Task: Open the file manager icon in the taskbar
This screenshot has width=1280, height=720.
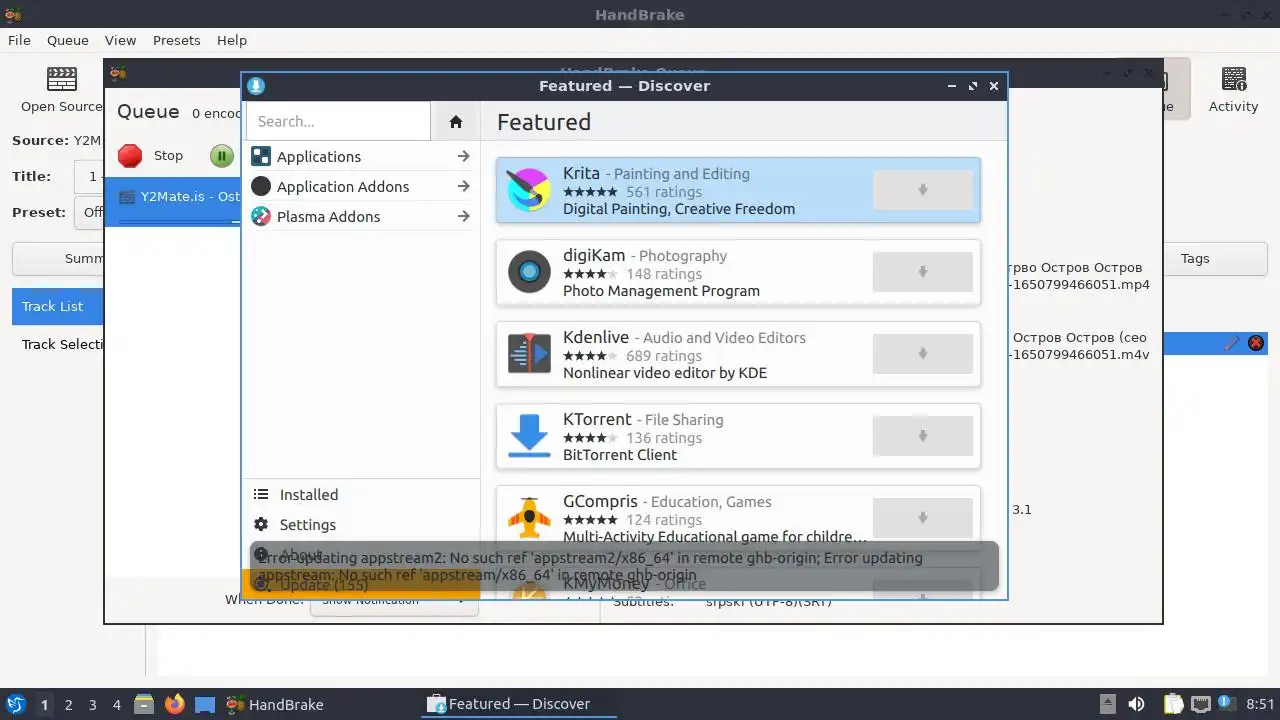Action: 143,704
